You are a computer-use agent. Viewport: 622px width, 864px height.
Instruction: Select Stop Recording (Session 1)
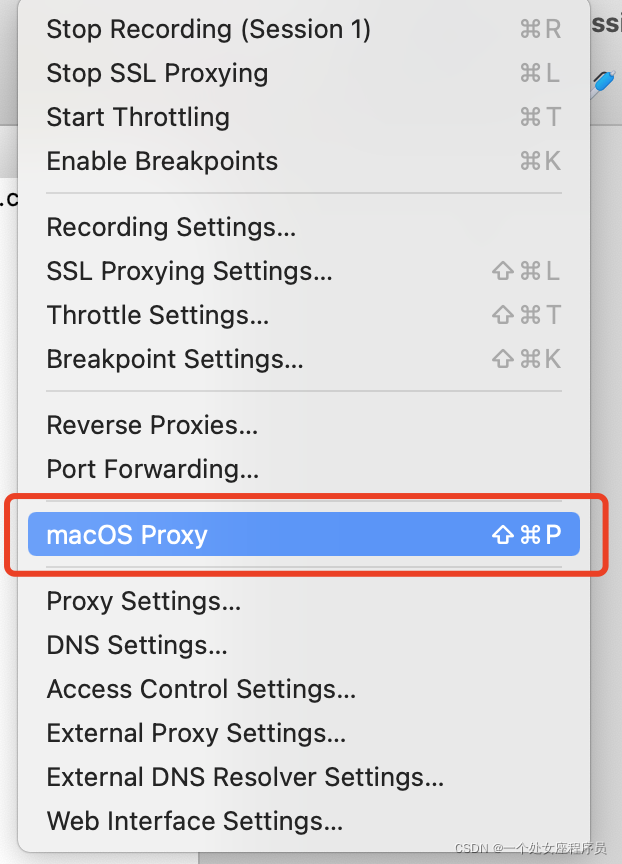pos(304,29)
